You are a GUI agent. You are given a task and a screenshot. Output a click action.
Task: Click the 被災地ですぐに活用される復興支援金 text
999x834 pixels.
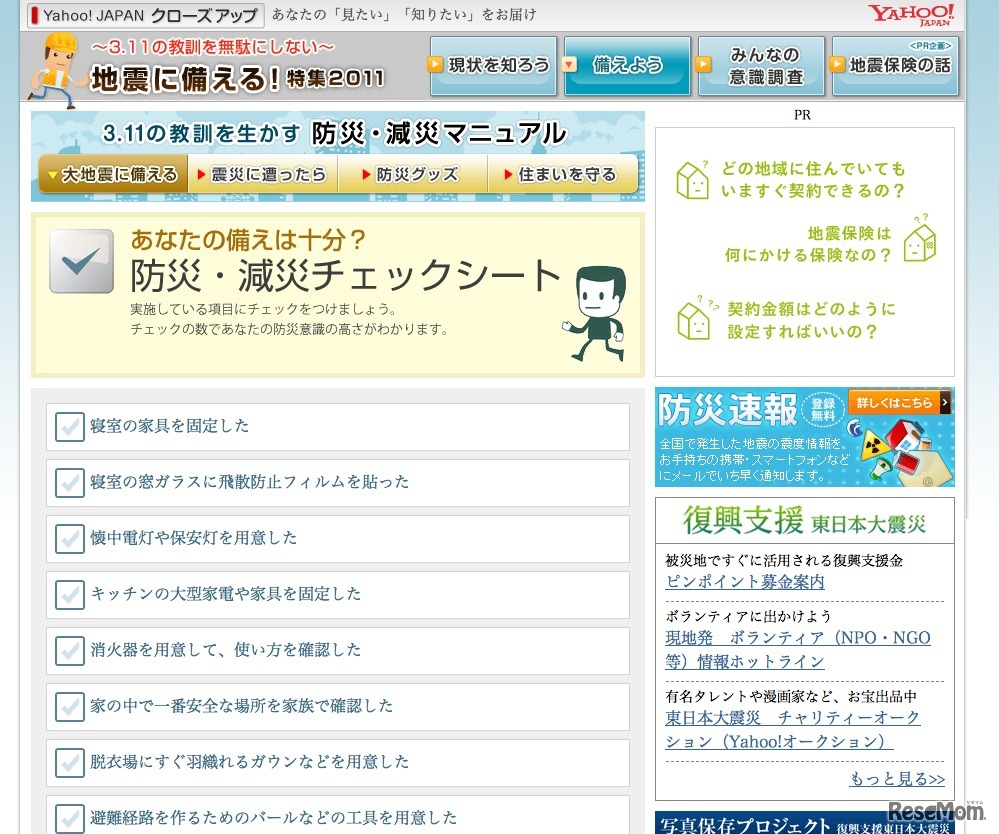pyautogui.click(x=784, y=561)
